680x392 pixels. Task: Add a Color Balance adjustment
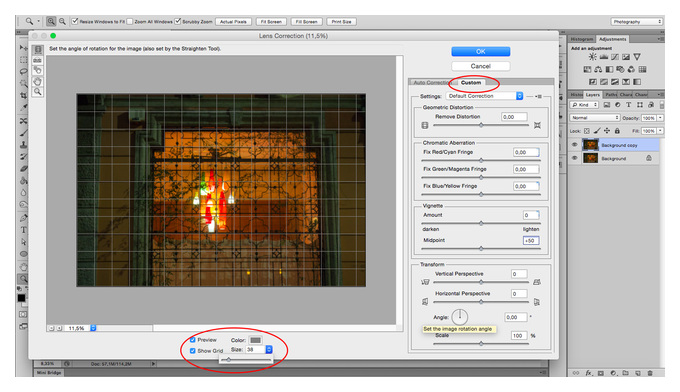[x=598, y=69]
